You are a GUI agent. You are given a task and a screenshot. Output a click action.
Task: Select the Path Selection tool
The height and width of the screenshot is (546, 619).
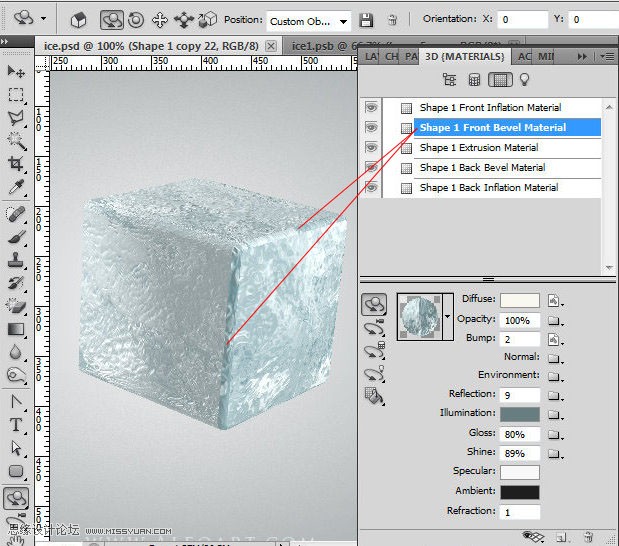click(16, 448)
